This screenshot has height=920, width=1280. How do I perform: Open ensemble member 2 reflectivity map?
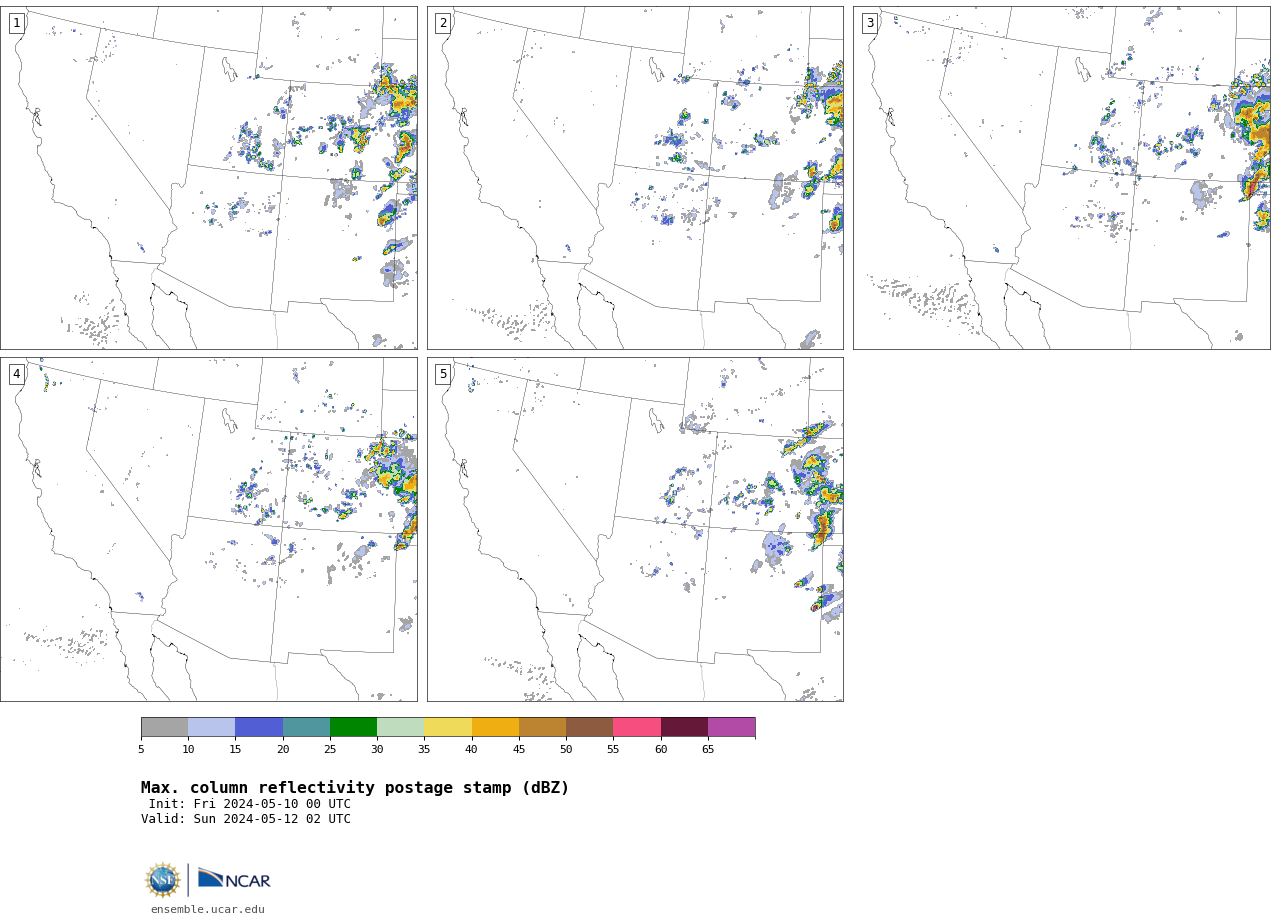[635, 178]
